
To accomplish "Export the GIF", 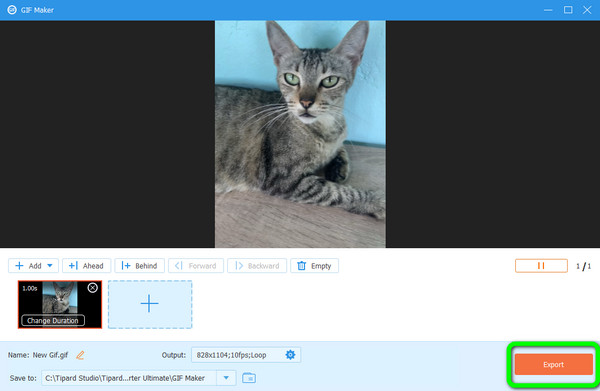I will point(553,365).
